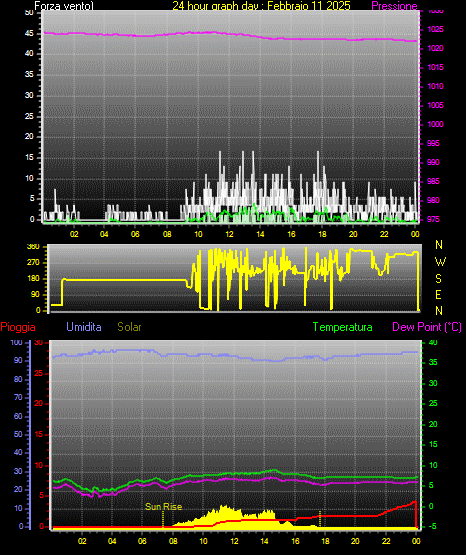The height and width of the screenshot is (555, 466).
Task: Click the '90' humidity axis value
Action: click(18, 360)
